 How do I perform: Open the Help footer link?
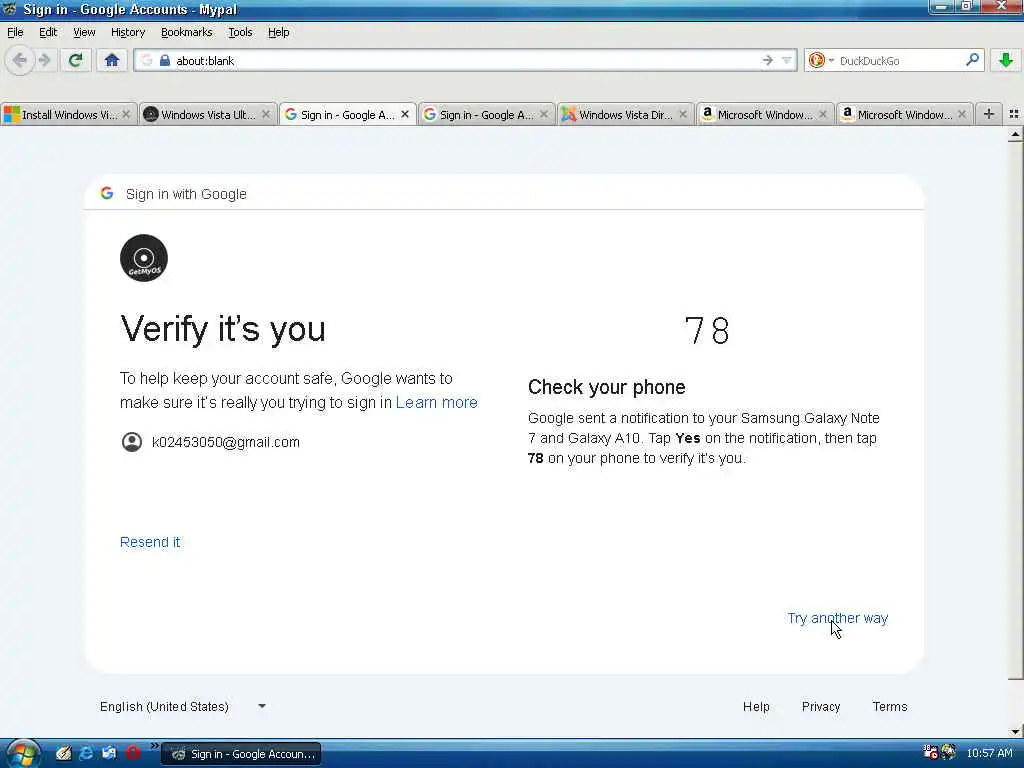pos(756,707)
